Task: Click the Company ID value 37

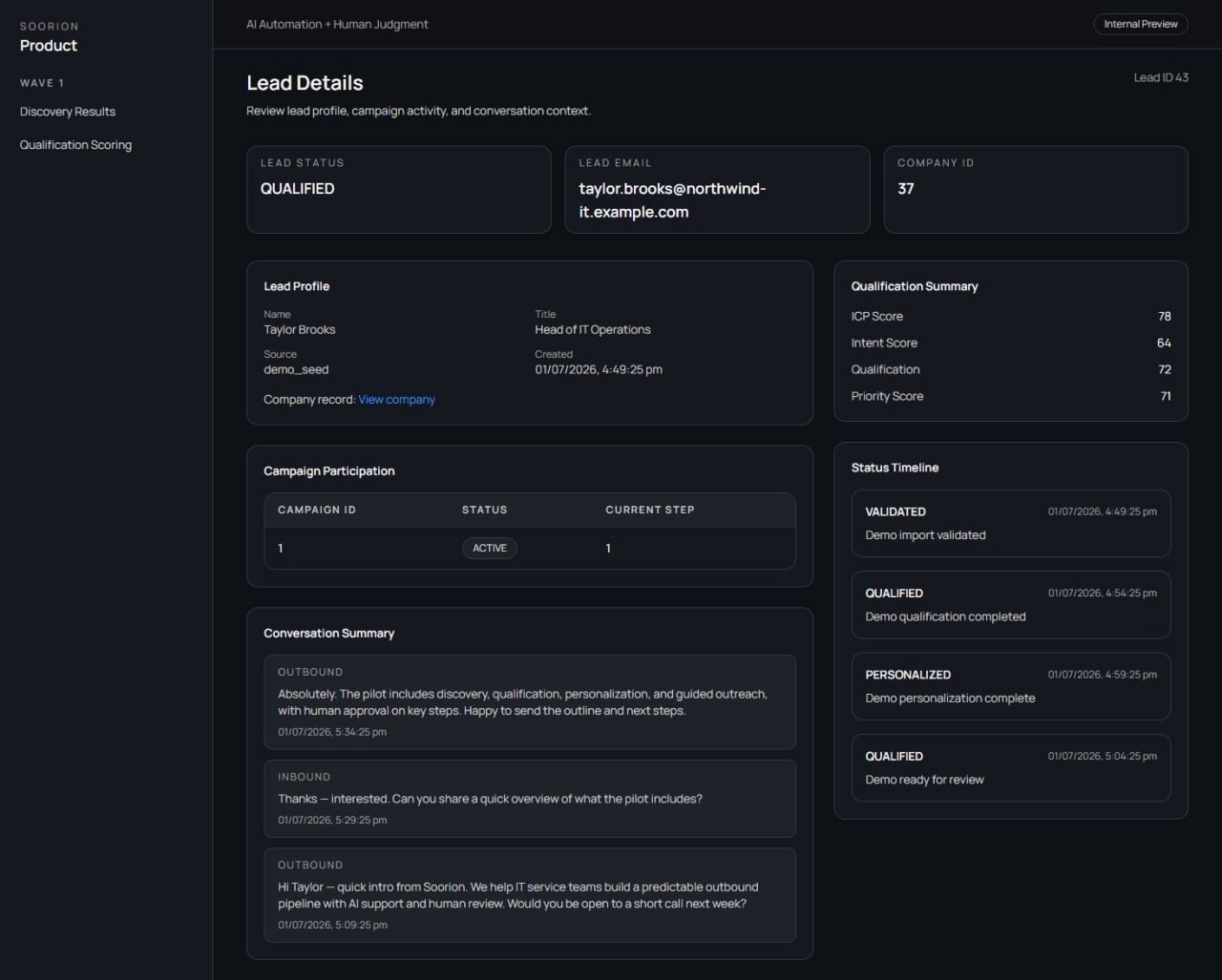Action: click(x=906, y=189)
